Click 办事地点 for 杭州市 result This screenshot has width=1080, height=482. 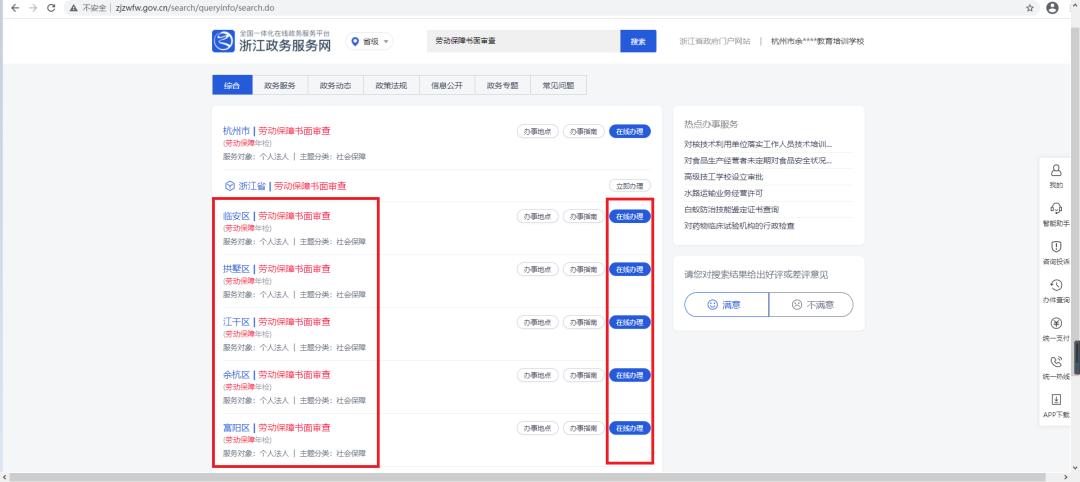coord(538,132)
